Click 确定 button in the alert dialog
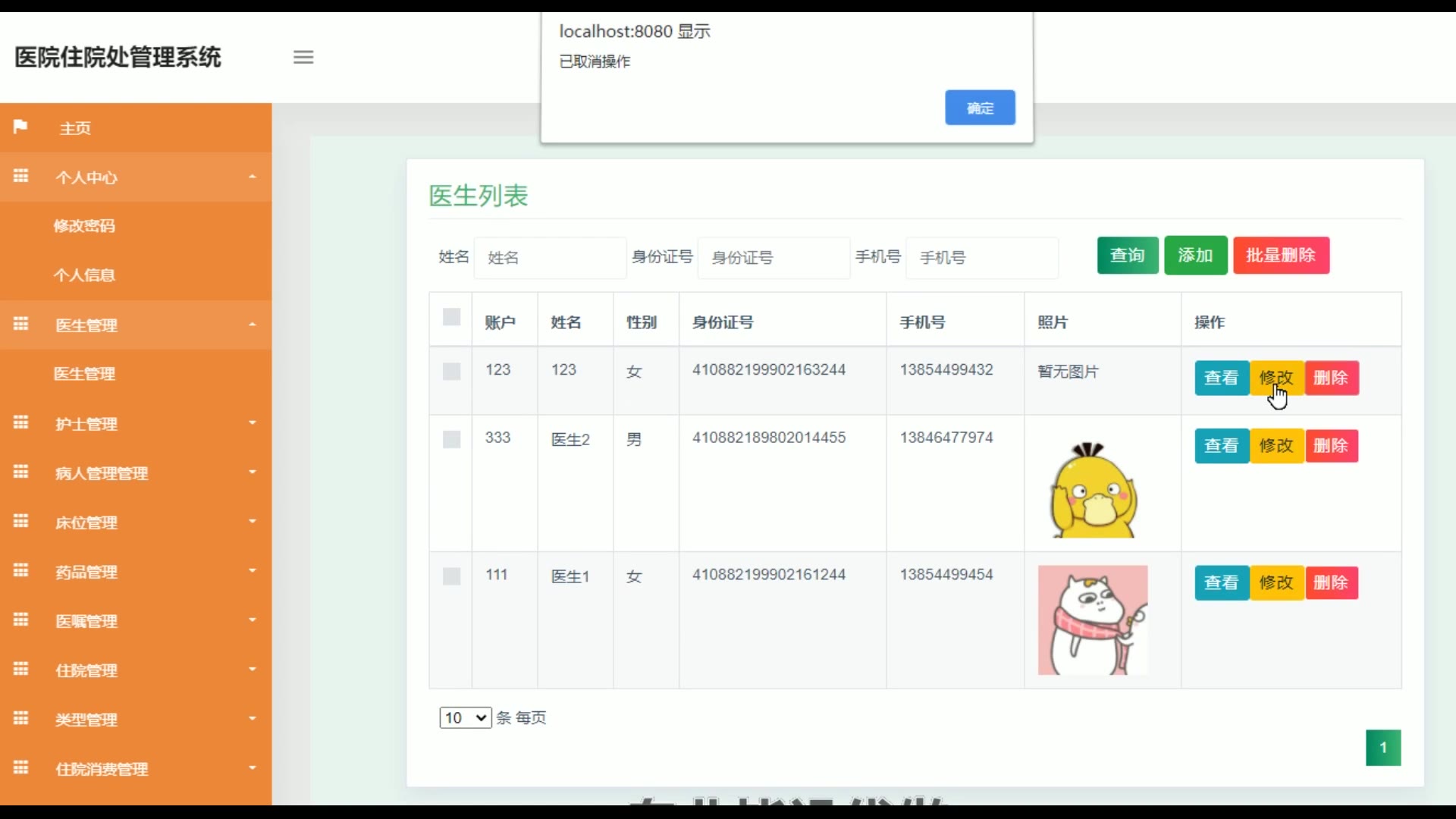Viewport: 1456px width, 819px height. [980, 108]
